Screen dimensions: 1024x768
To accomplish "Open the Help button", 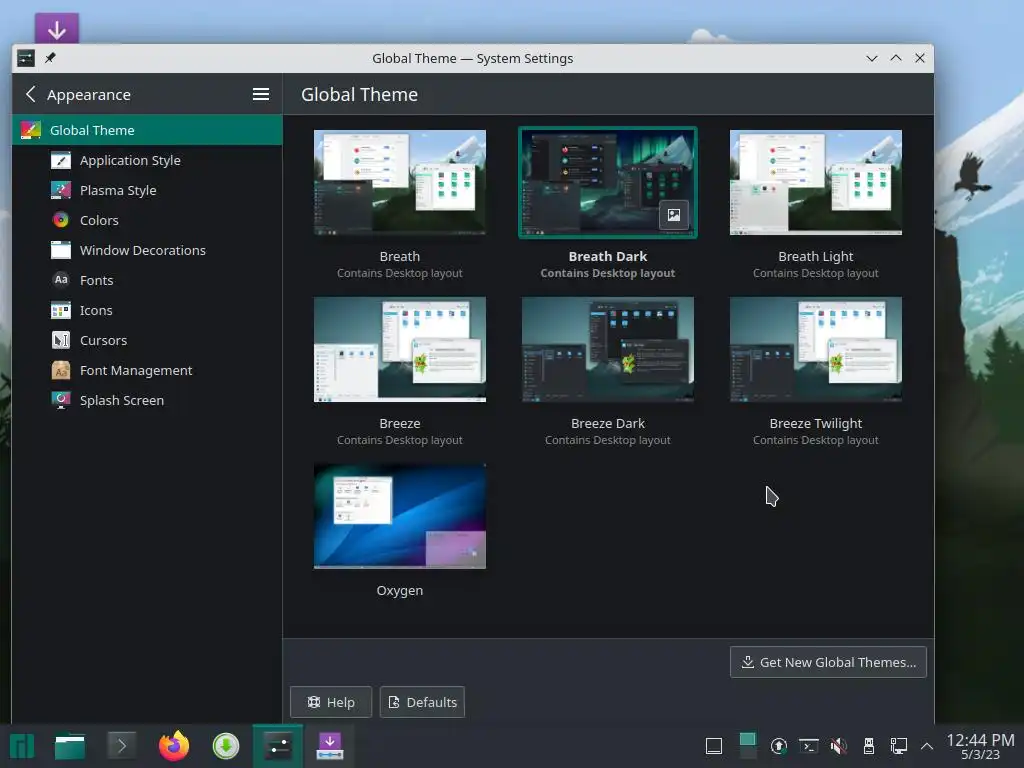I will (x=331, y=702).
